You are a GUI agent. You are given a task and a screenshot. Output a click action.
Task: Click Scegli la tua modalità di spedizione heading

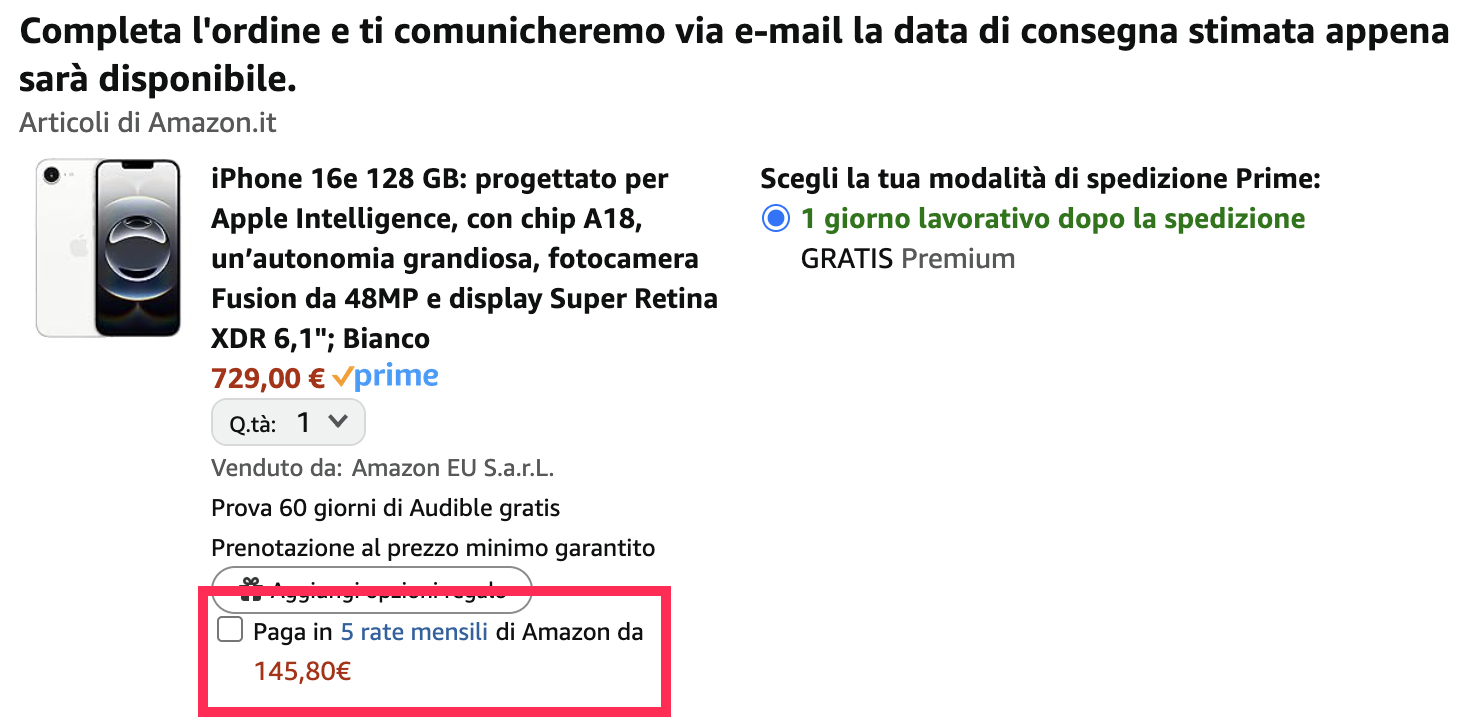coord(1040,179)
